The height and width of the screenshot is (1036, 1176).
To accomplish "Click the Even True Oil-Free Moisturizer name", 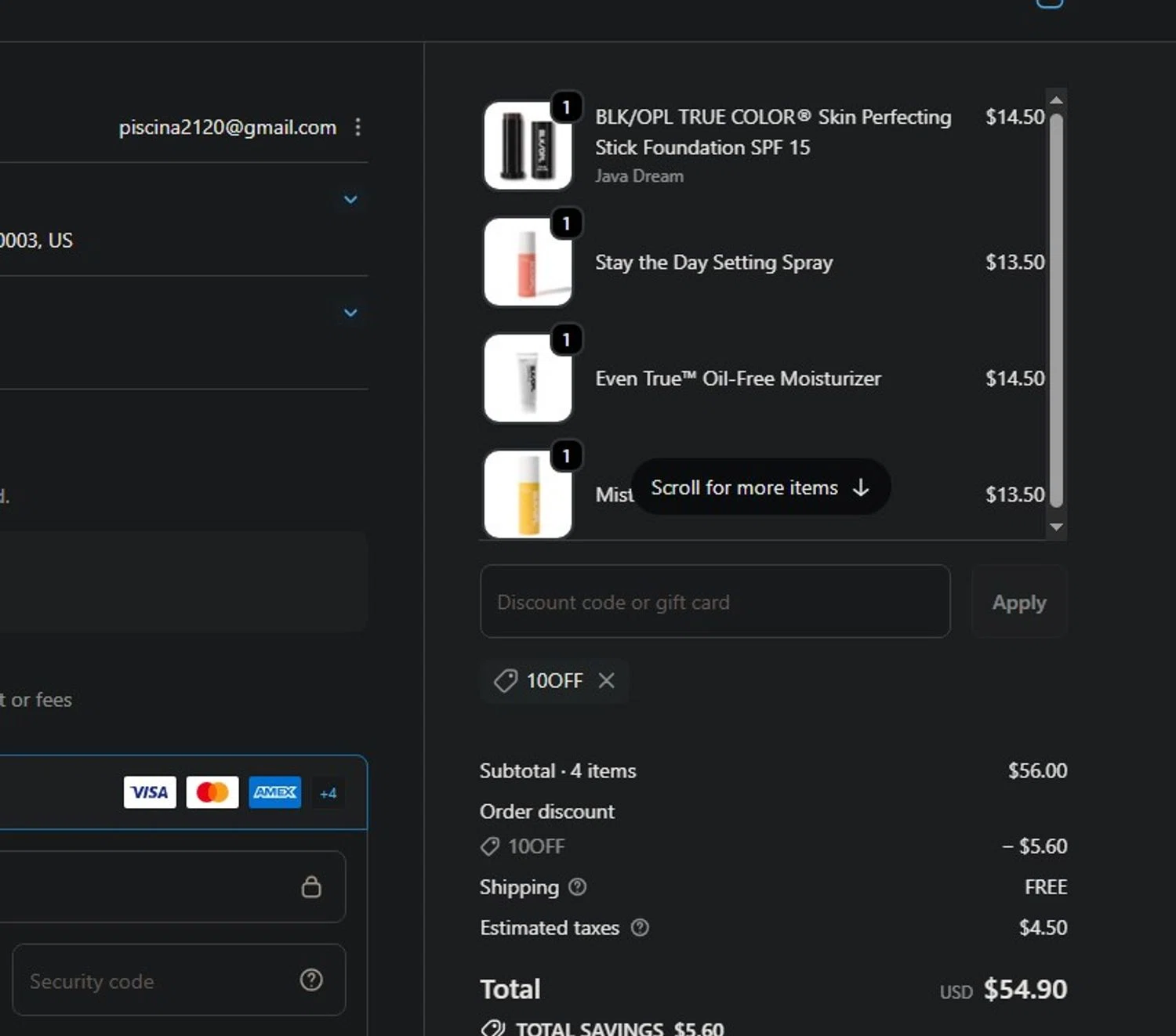I will (x=738, y=379).
